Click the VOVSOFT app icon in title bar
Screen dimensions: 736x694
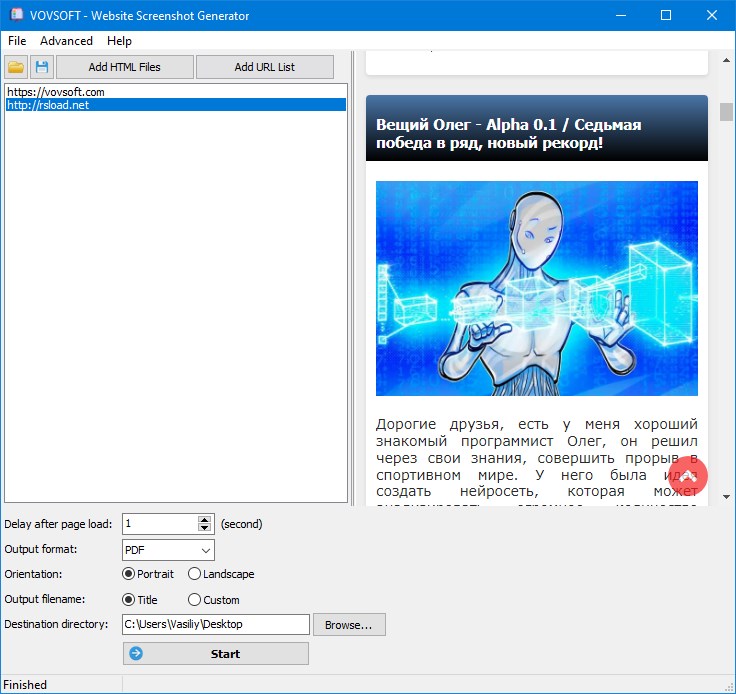pyautogui.click(x=16, y=15)
